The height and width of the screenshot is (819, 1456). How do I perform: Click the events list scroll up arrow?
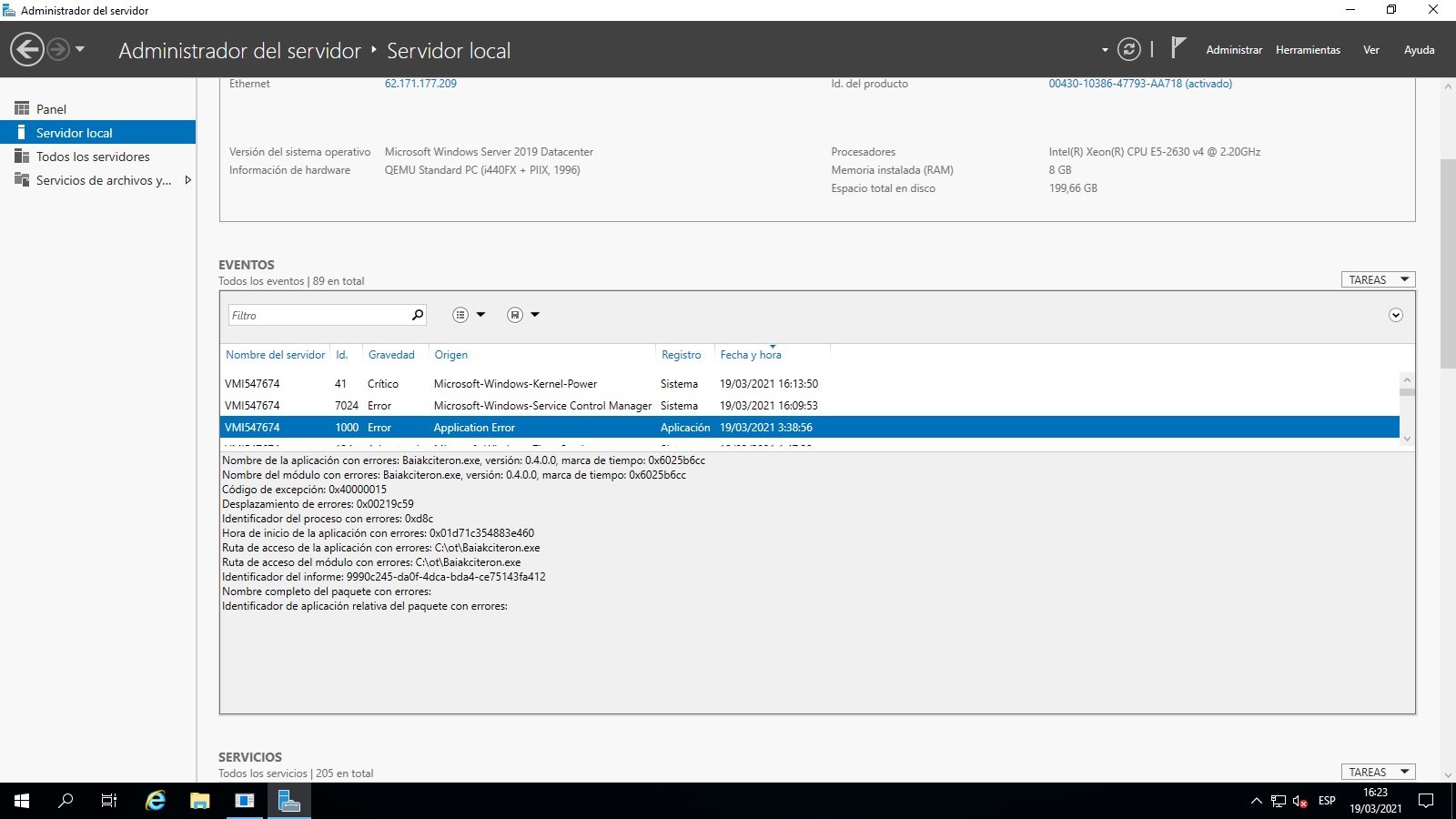coord(1407,379)
